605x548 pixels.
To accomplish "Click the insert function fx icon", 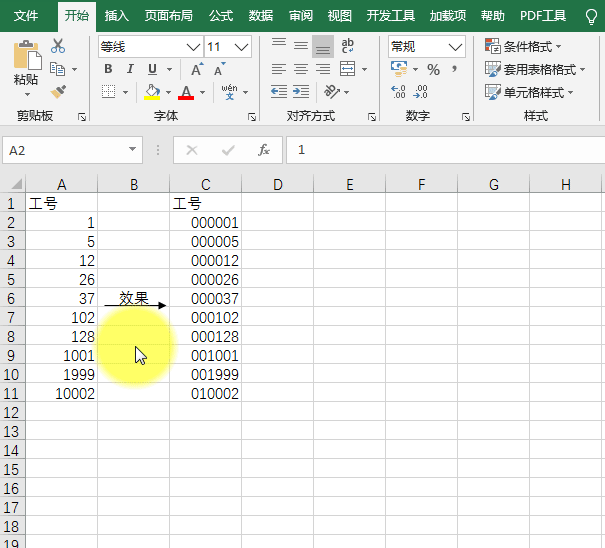I will [264, 150].
